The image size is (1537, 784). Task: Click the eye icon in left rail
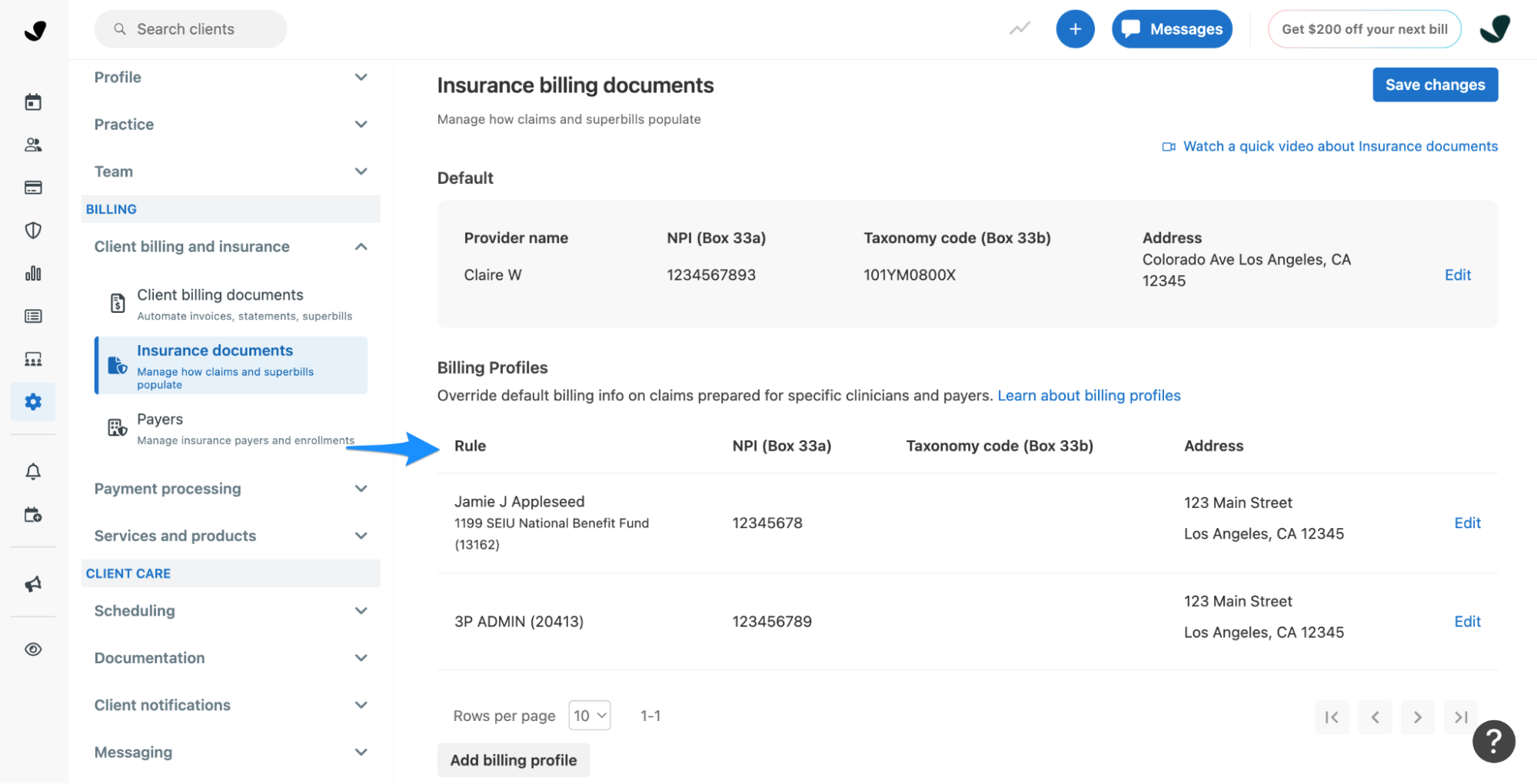[33, 649]
